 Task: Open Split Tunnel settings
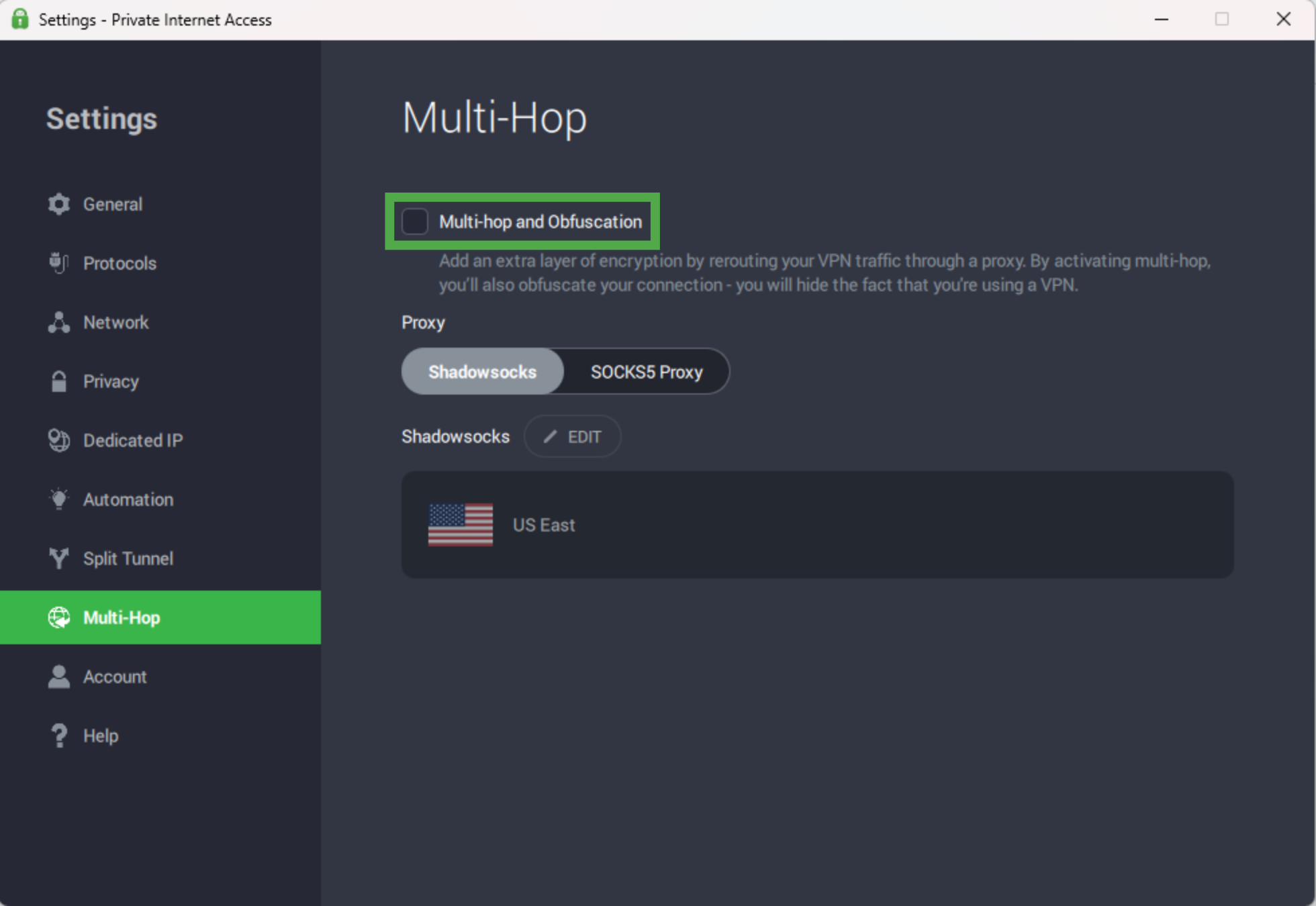pyautogui.click(x=160, y=558)
